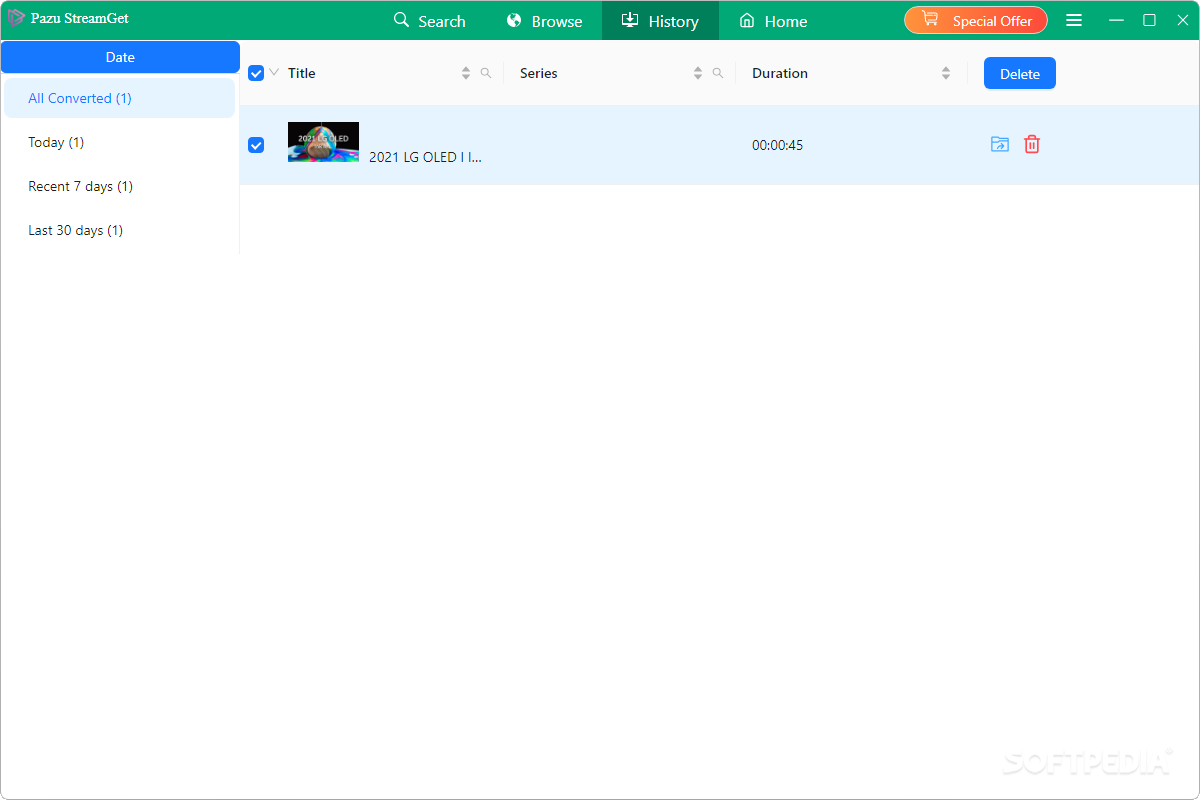Viewport: 1200px width, 800px height.
Task: Go to the Home tab
Action: click(x=773, y=21)
